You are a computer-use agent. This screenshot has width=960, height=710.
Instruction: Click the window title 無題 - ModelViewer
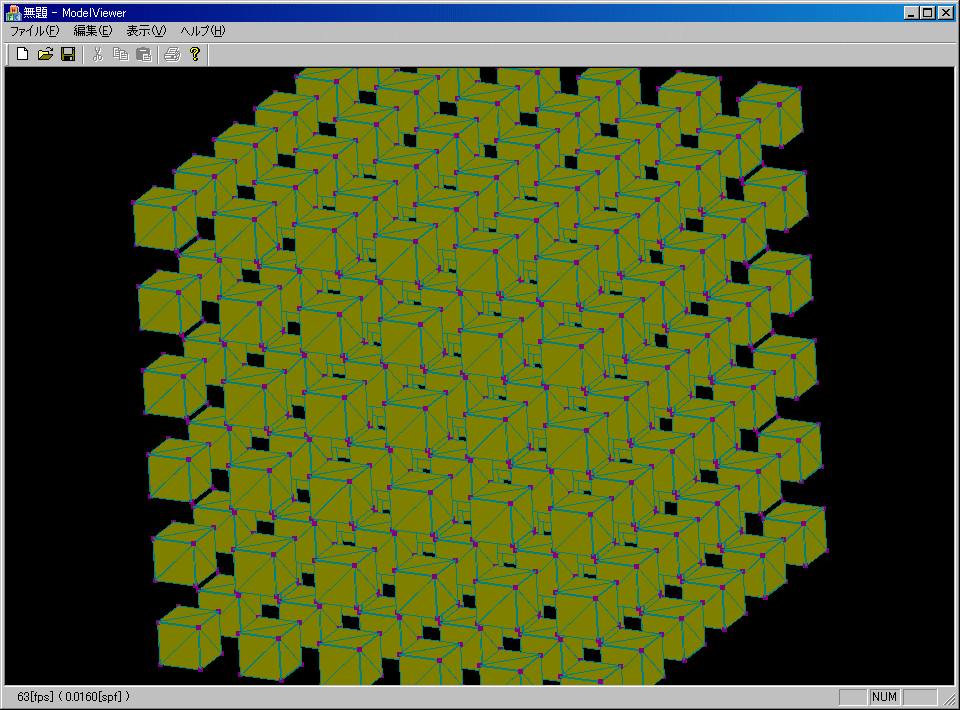tap(75, 12)
